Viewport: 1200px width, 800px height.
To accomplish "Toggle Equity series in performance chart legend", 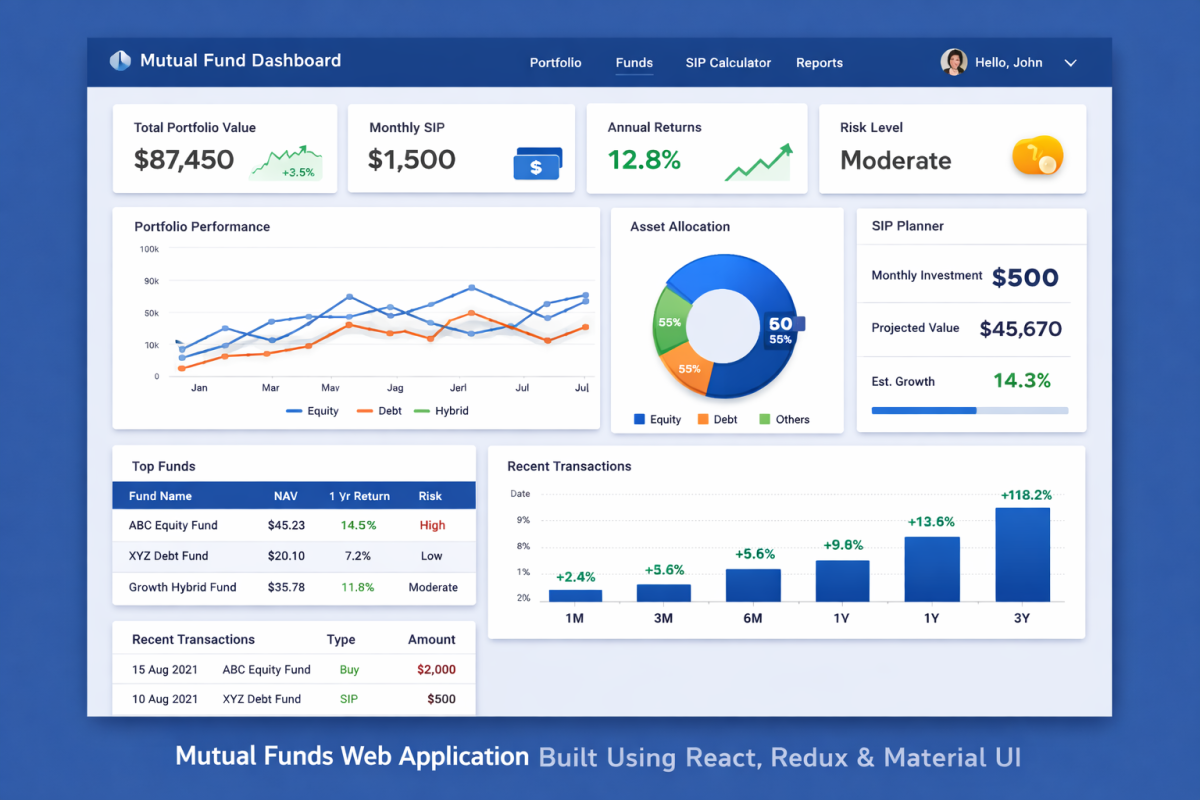I will 312,411.
